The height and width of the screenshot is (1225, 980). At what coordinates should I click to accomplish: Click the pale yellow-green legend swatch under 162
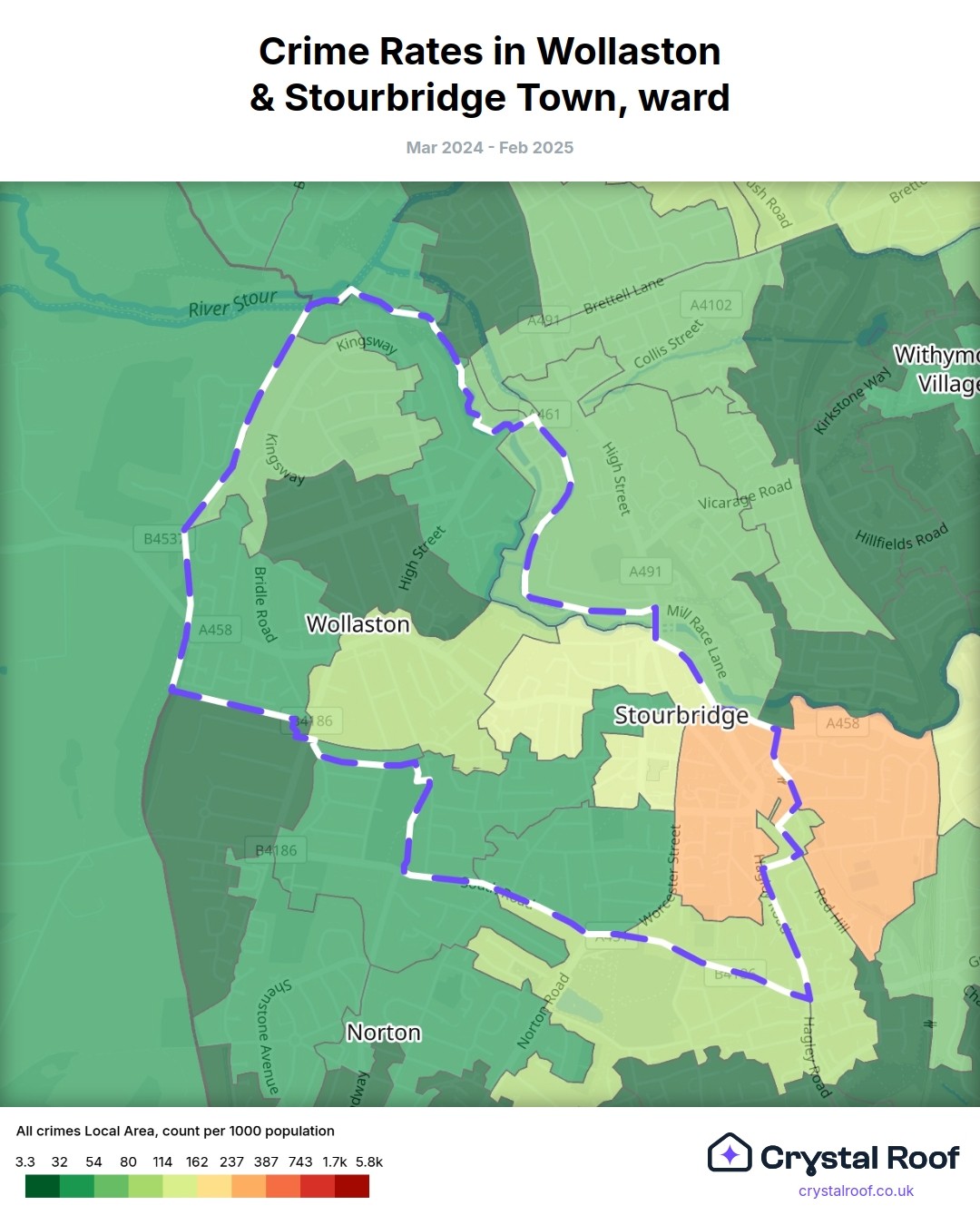coord(180,1186)
